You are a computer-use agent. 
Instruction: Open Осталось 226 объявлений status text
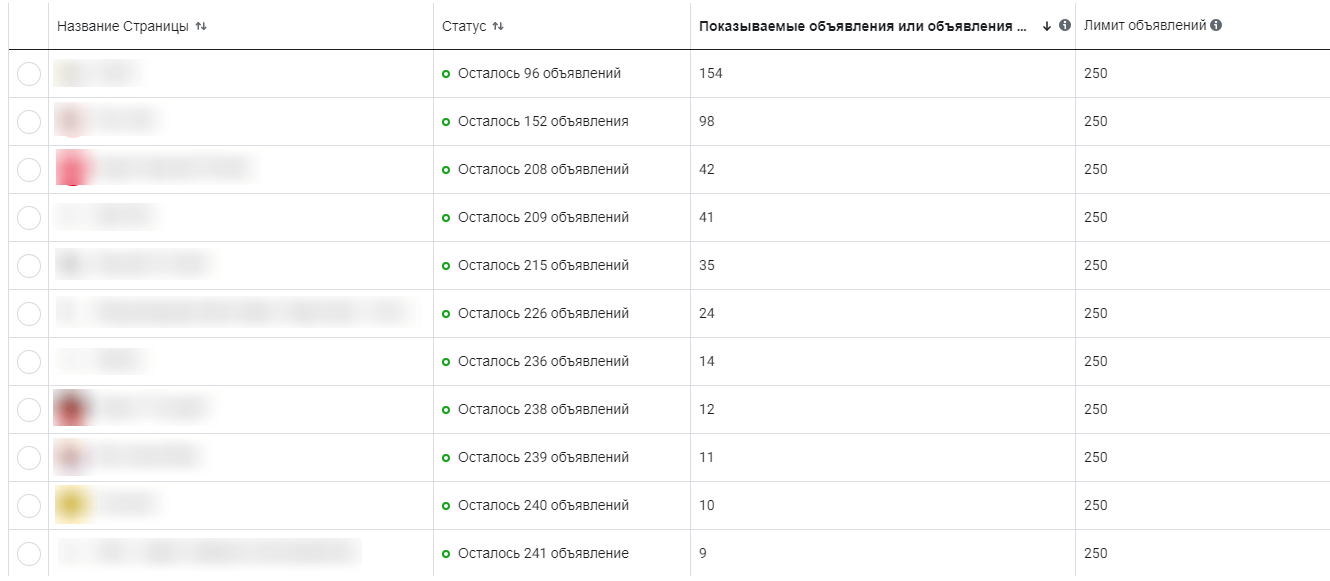(x=543, y=314)
